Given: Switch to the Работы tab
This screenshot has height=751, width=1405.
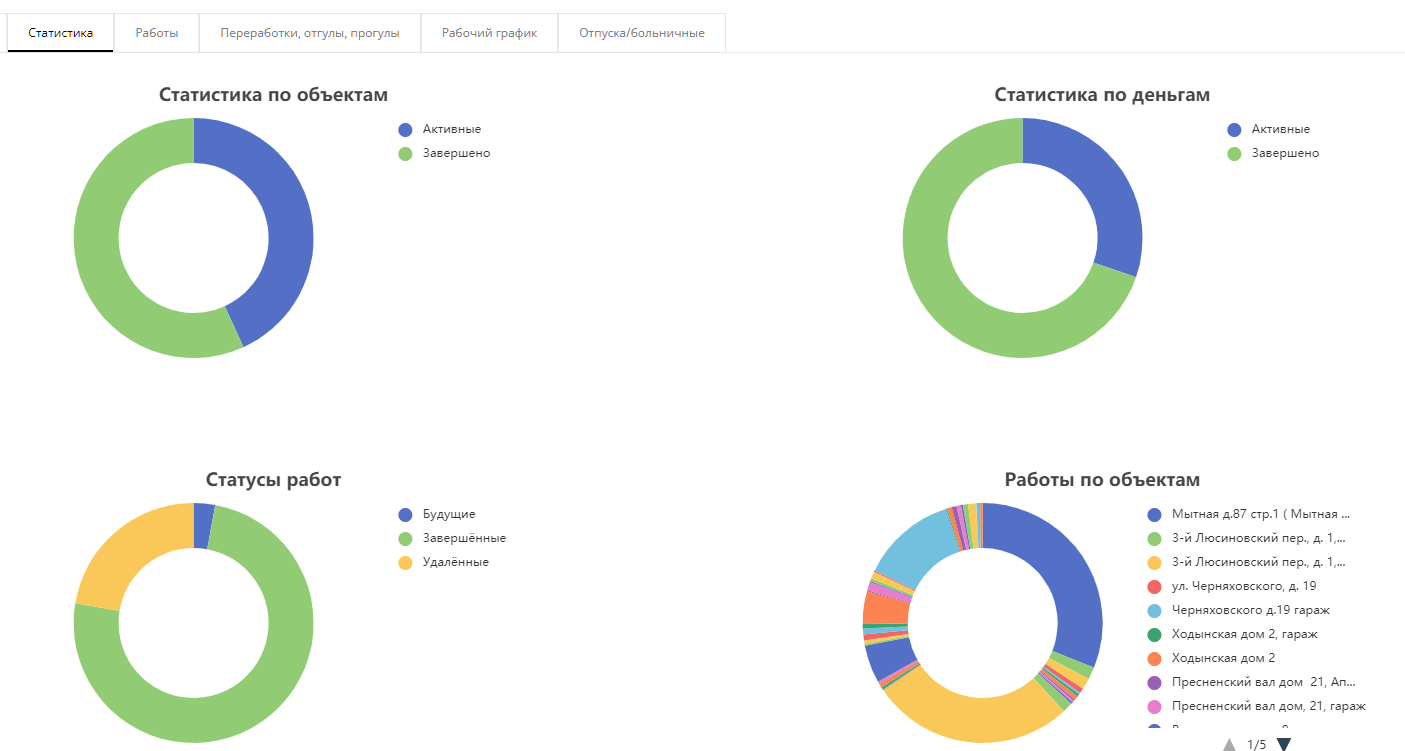Looking at the screenshot, I should tap(157, 33).
